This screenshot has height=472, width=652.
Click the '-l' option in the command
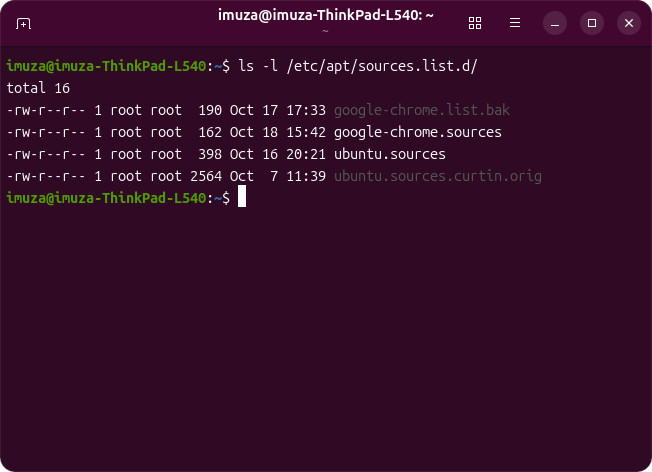270,66
